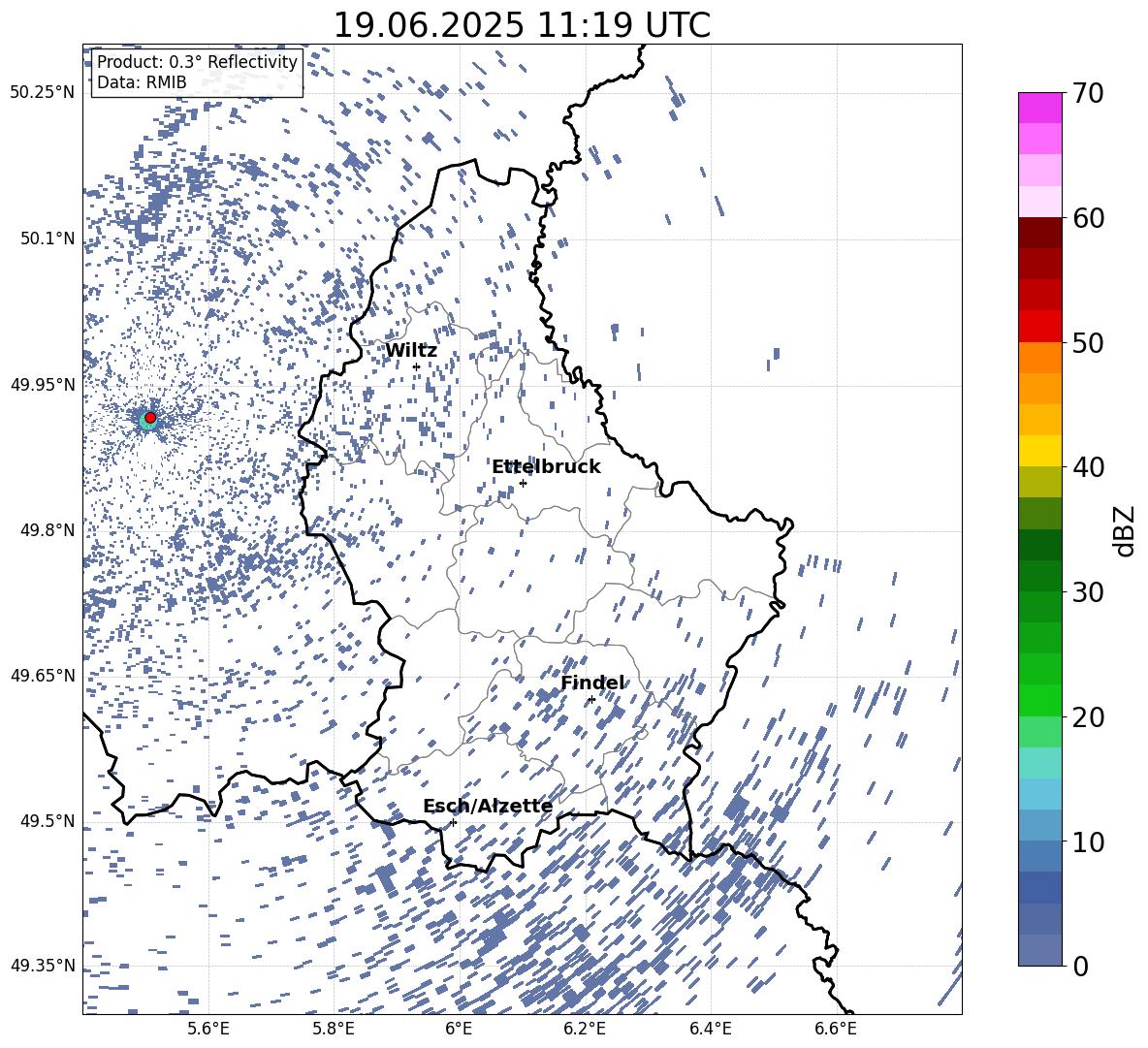1148x1048 pixels.
Task: Click the 60 tick label on colorbar
Action: (x=1089, y=218)
